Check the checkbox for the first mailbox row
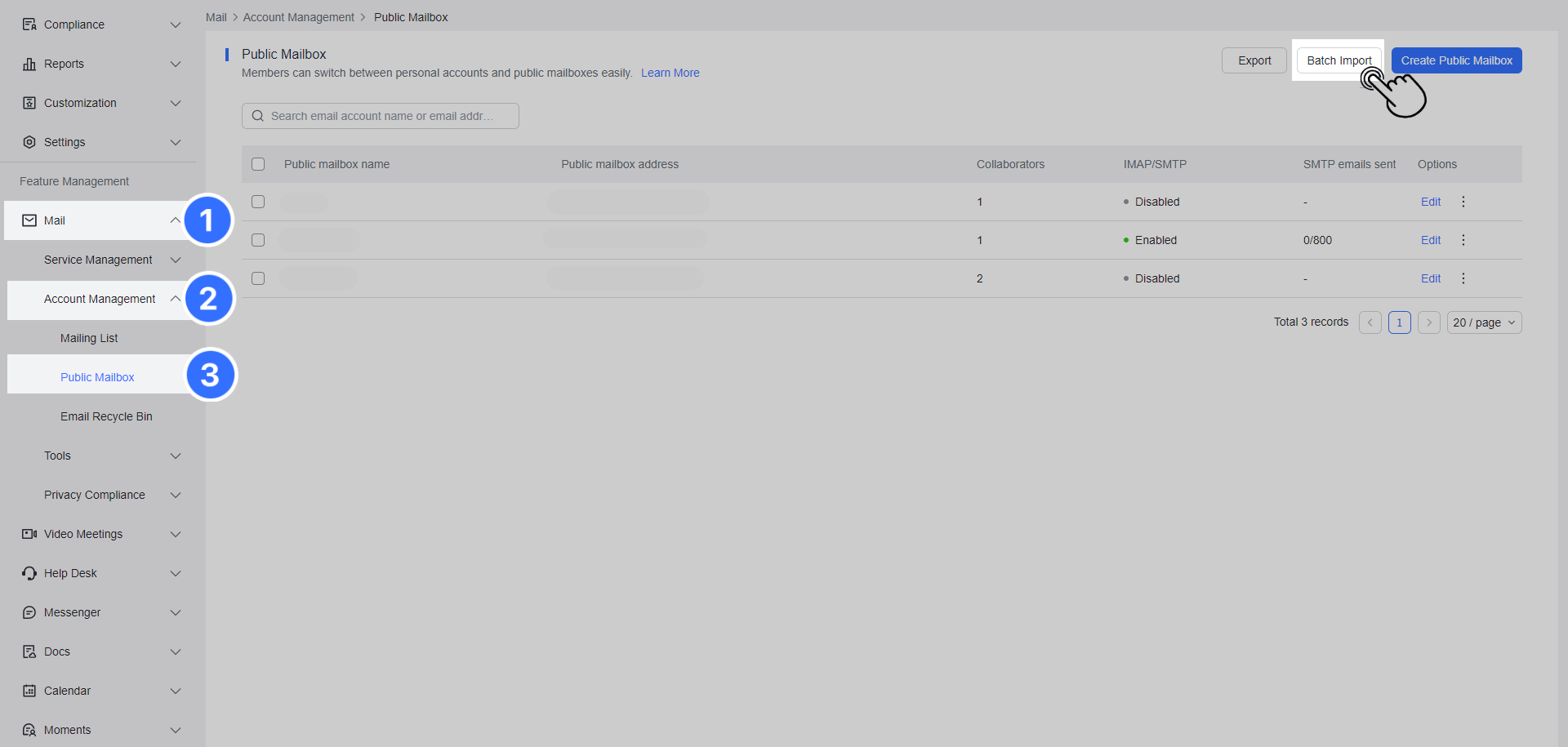Image resolution: width=1568 pixels, height=747 pixels. pos(258,202)
